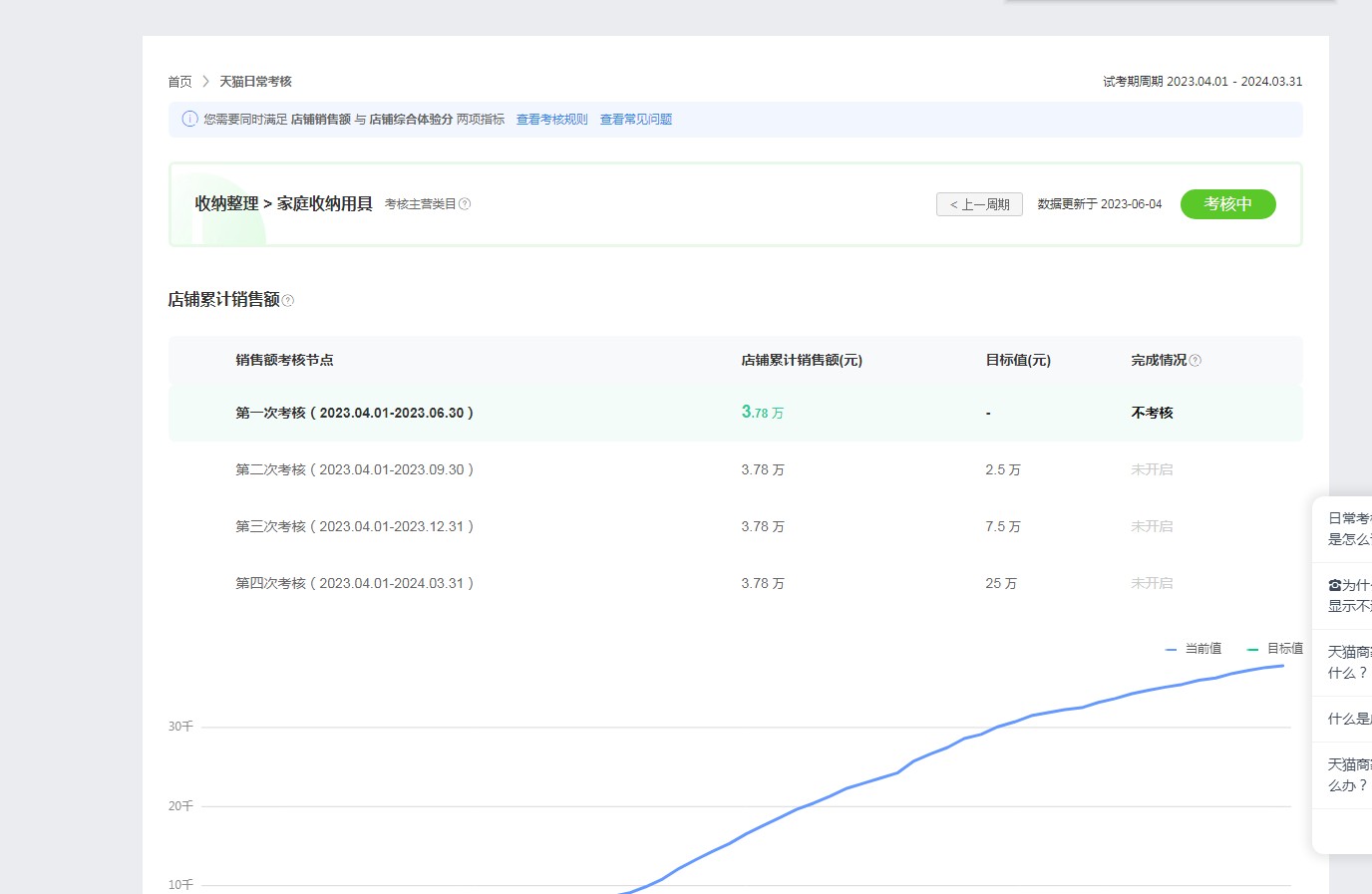
Task: Click the 不考核 status in first row
Action: 1153,413
